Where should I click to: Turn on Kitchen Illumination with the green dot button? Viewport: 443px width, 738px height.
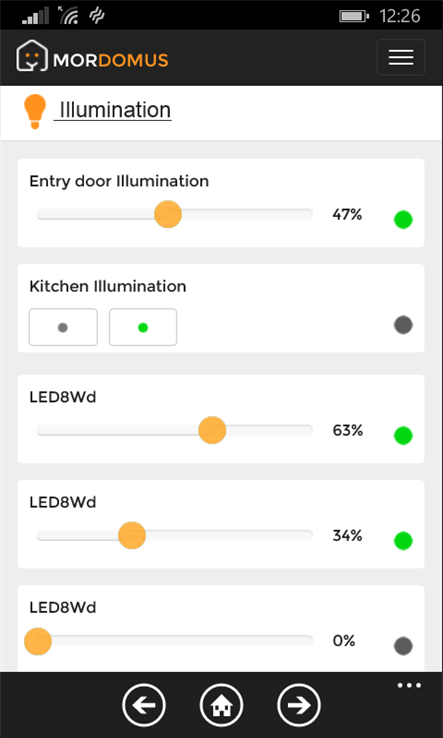click(143, 327)
